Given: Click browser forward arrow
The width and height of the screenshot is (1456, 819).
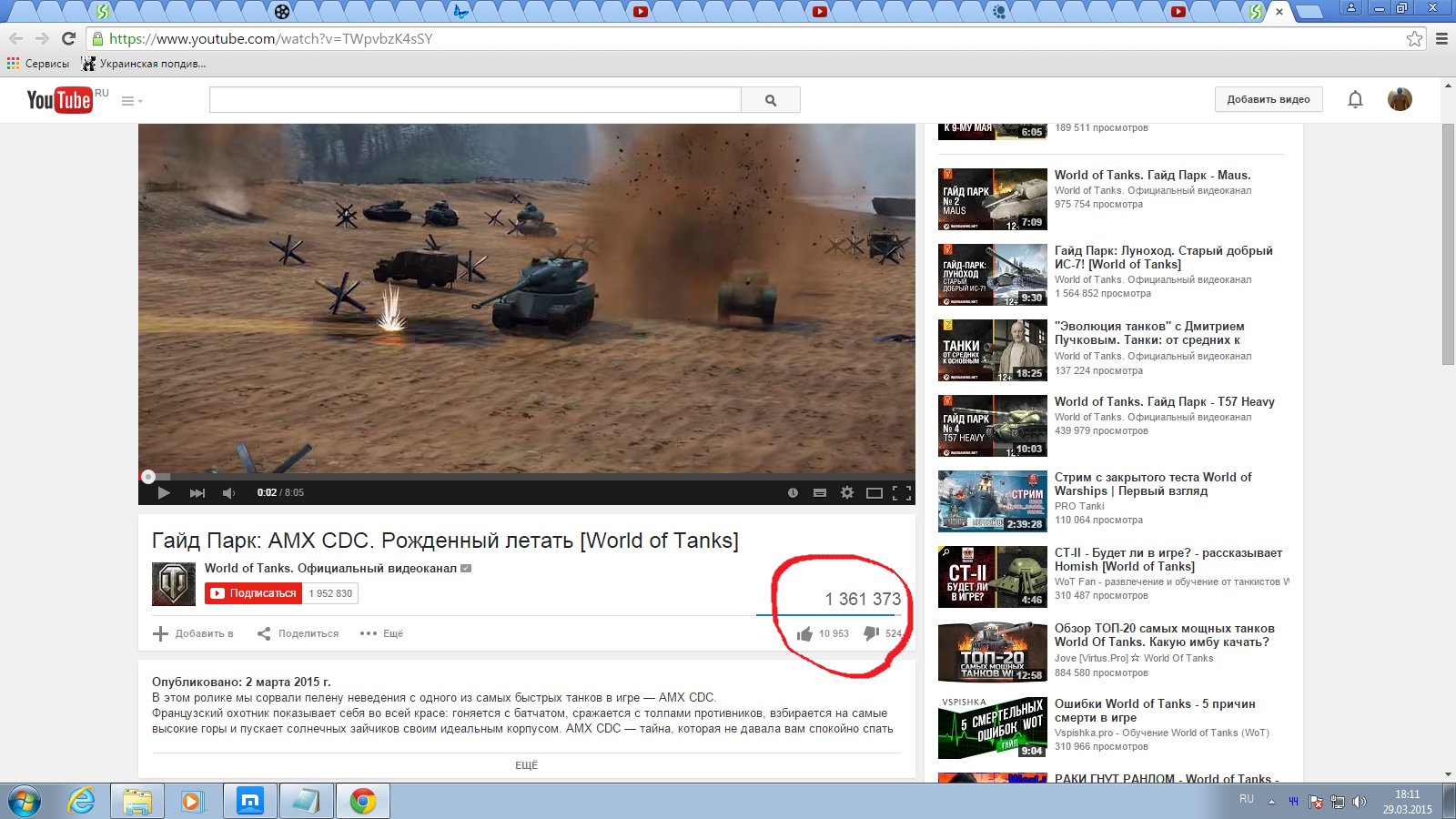Looking at the screenshot, I should [42, 39].
